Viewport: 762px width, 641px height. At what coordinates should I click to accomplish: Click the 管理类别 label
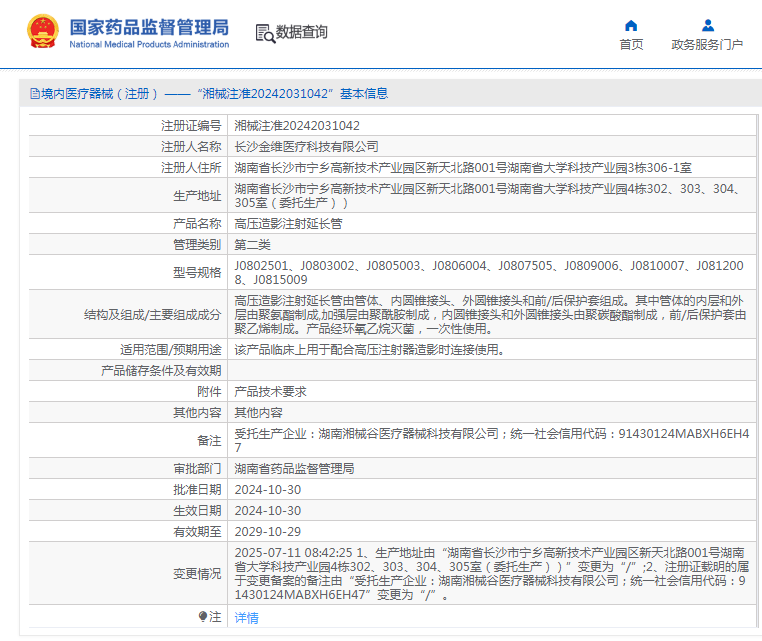click(x=197, y=244)
